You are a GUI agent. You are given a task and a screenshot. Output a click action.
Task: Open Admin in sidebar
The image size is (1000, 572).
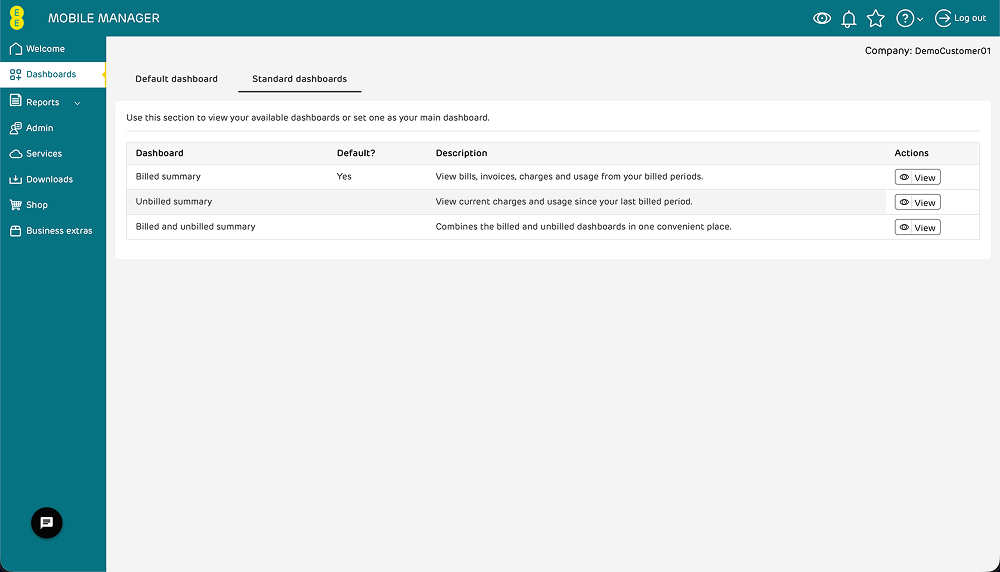(53, 128)
